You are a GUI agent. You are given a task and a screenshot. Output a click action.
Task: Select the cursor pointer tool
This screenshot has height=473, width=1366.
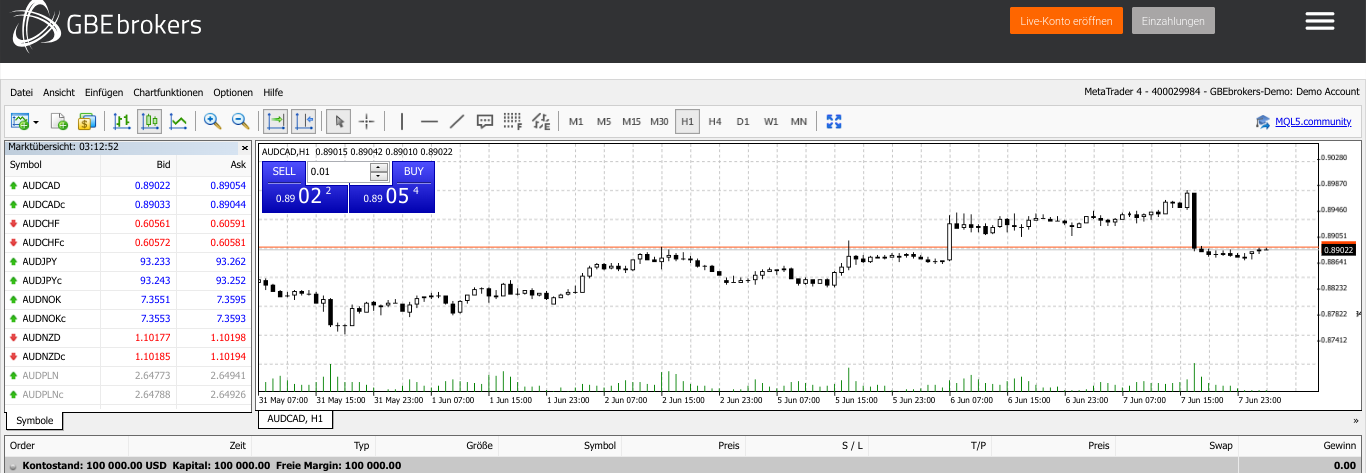(339, 121)
